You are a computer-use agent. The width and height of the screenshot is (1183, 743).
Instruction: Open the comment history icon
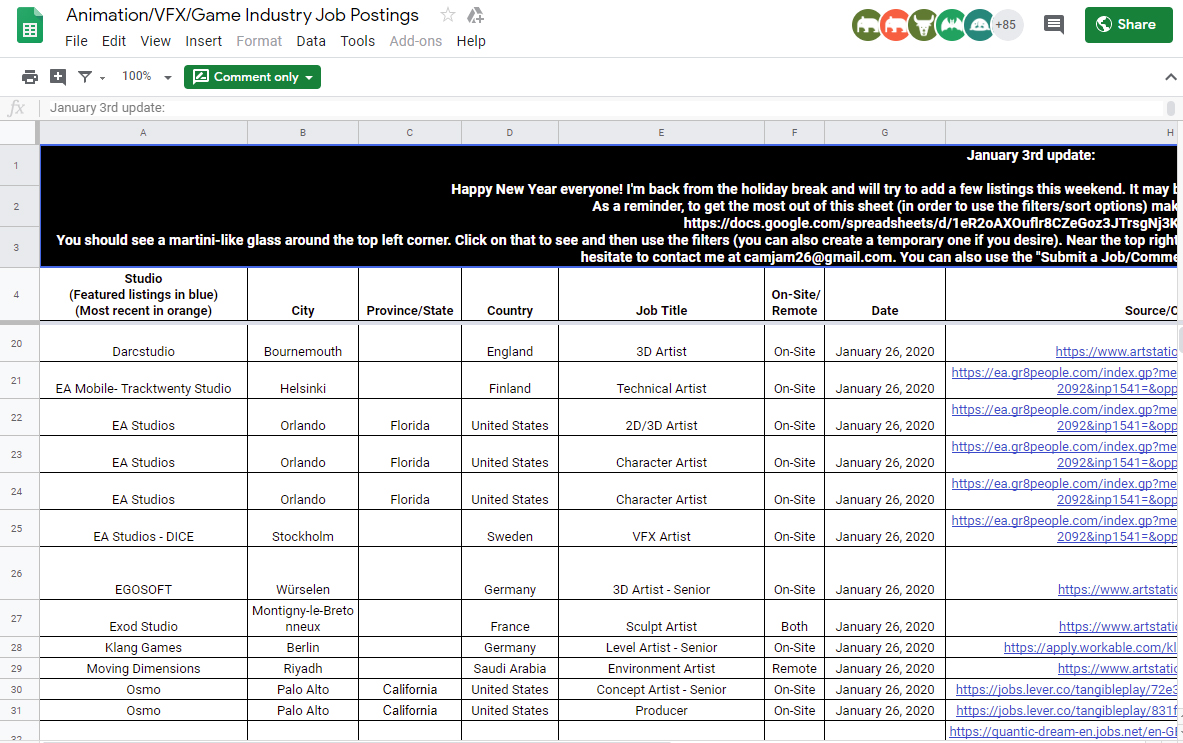tap(1053, 25)
